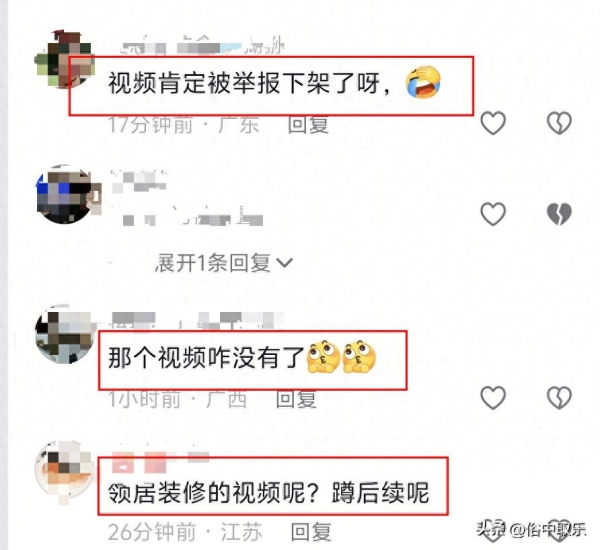Reply to the Guangxi commenter
Image resolution: width=600 pixels, height=550 pixels.
click(x=296, y=399)
